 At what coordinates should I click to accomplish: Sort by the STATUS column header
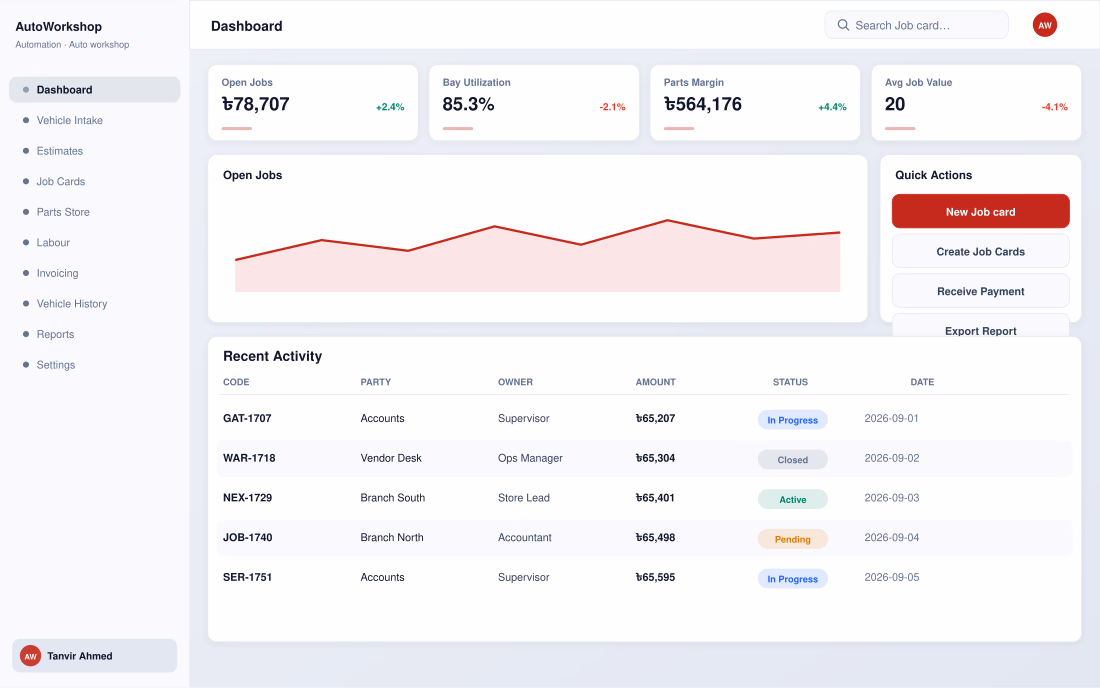(x=790, y=382)
